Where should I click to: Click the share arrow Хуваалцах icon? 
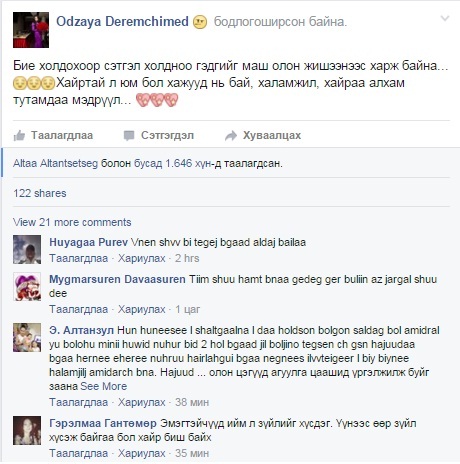click(231, 136)
